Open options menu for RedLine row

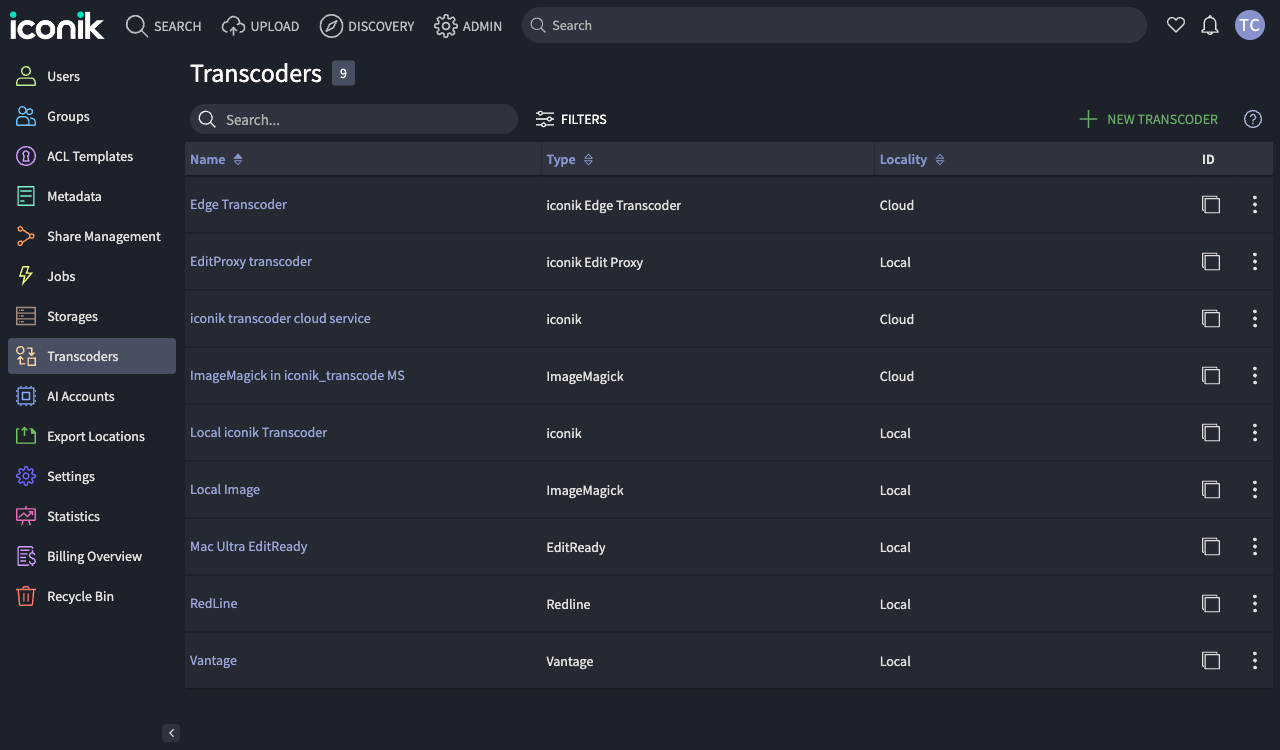pyautogui.click(x=1255, y=604)
